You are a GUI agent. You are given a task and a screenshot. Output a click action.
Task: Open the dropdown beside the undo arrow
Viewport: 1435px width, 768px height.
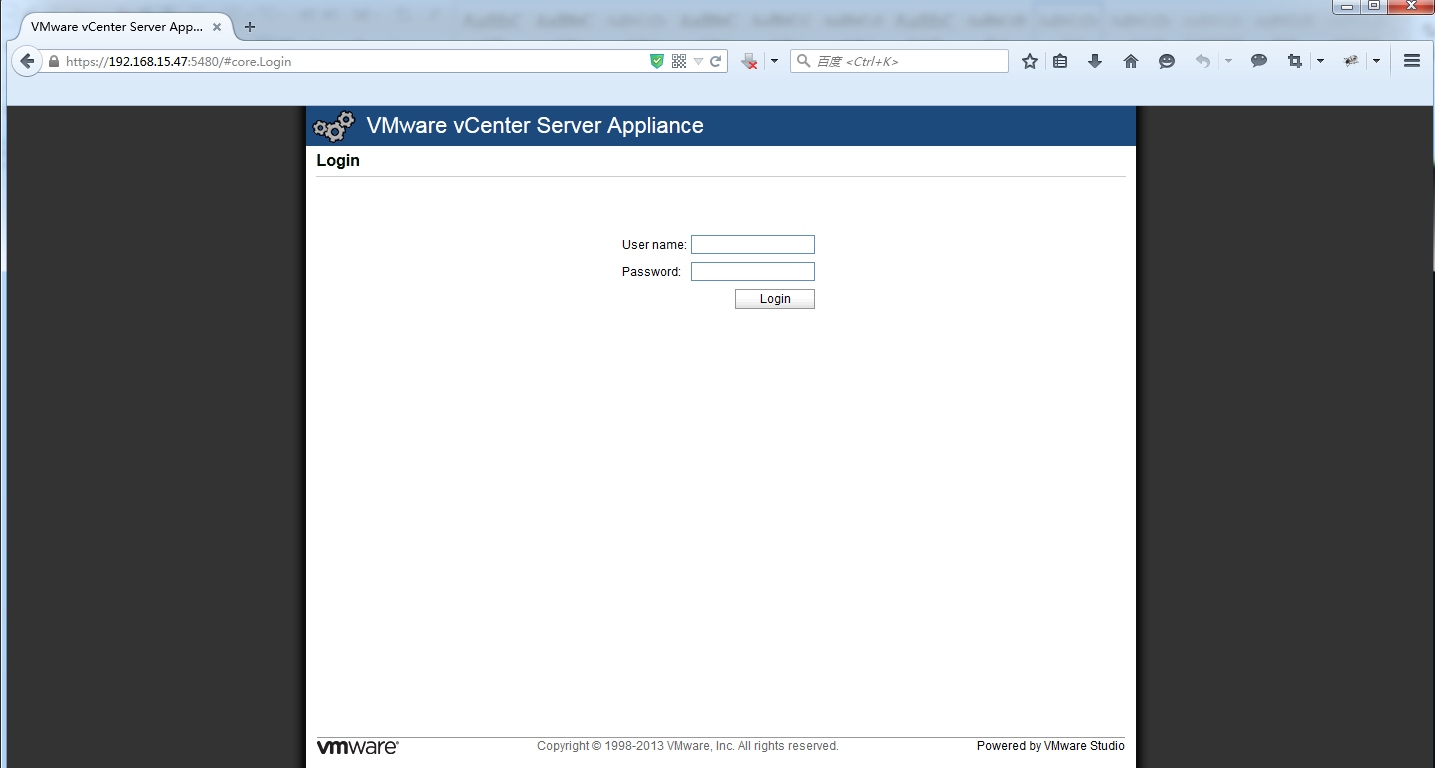pyautogui.click(x=1228, y=61)
